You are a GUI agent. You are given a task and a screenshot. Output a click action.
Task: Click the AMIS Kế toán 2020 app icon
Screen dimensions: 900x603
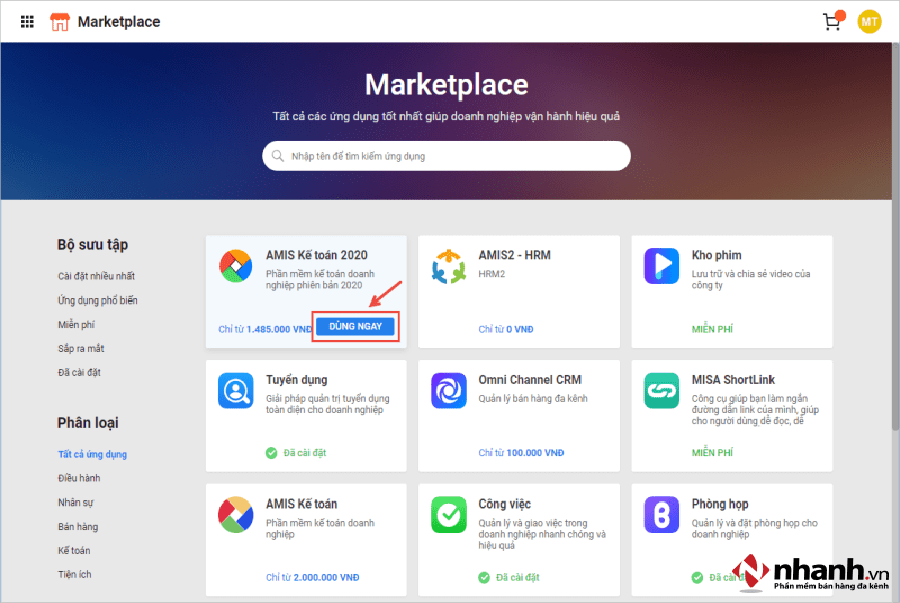tap(236, 267)
